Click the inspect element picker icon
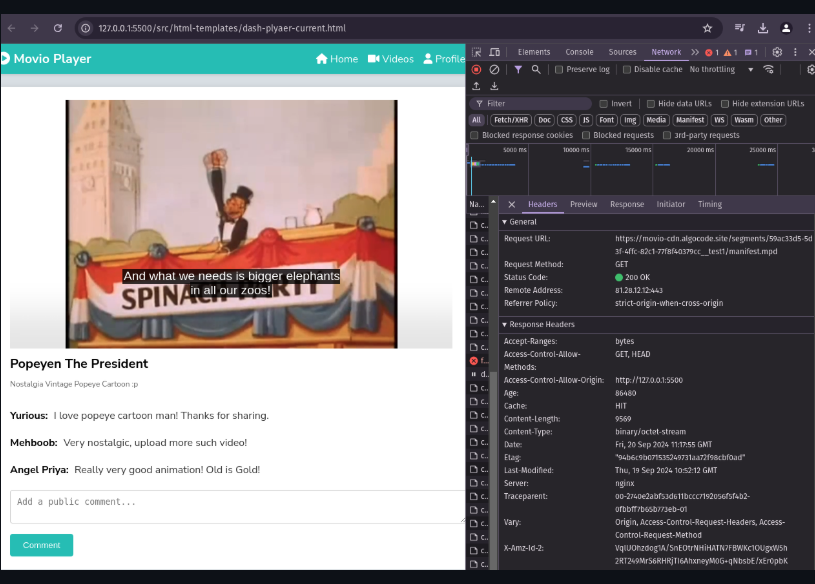This screenshot has width=815, height=584. coord(477,52)
